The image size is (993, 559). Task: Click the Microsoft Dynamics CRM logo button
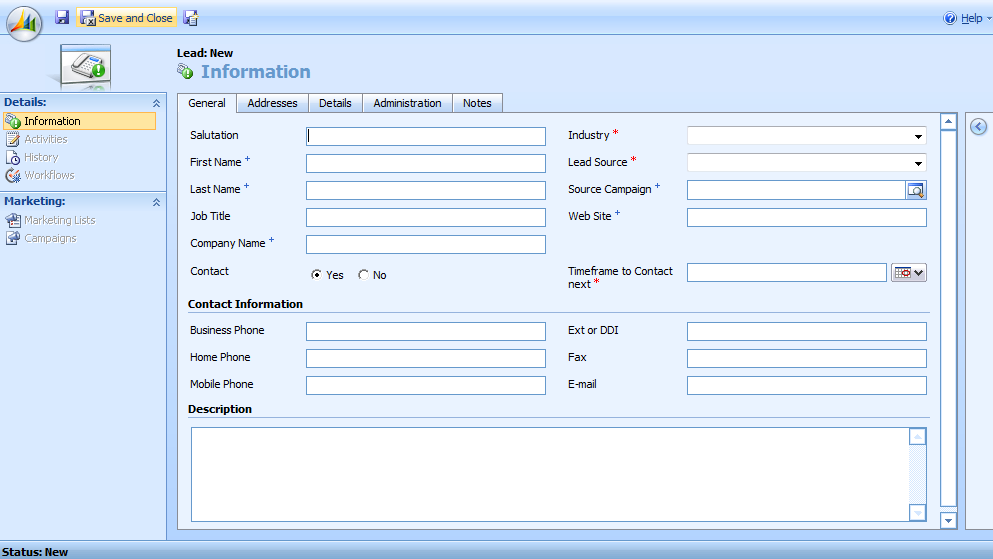coord(24,23)
